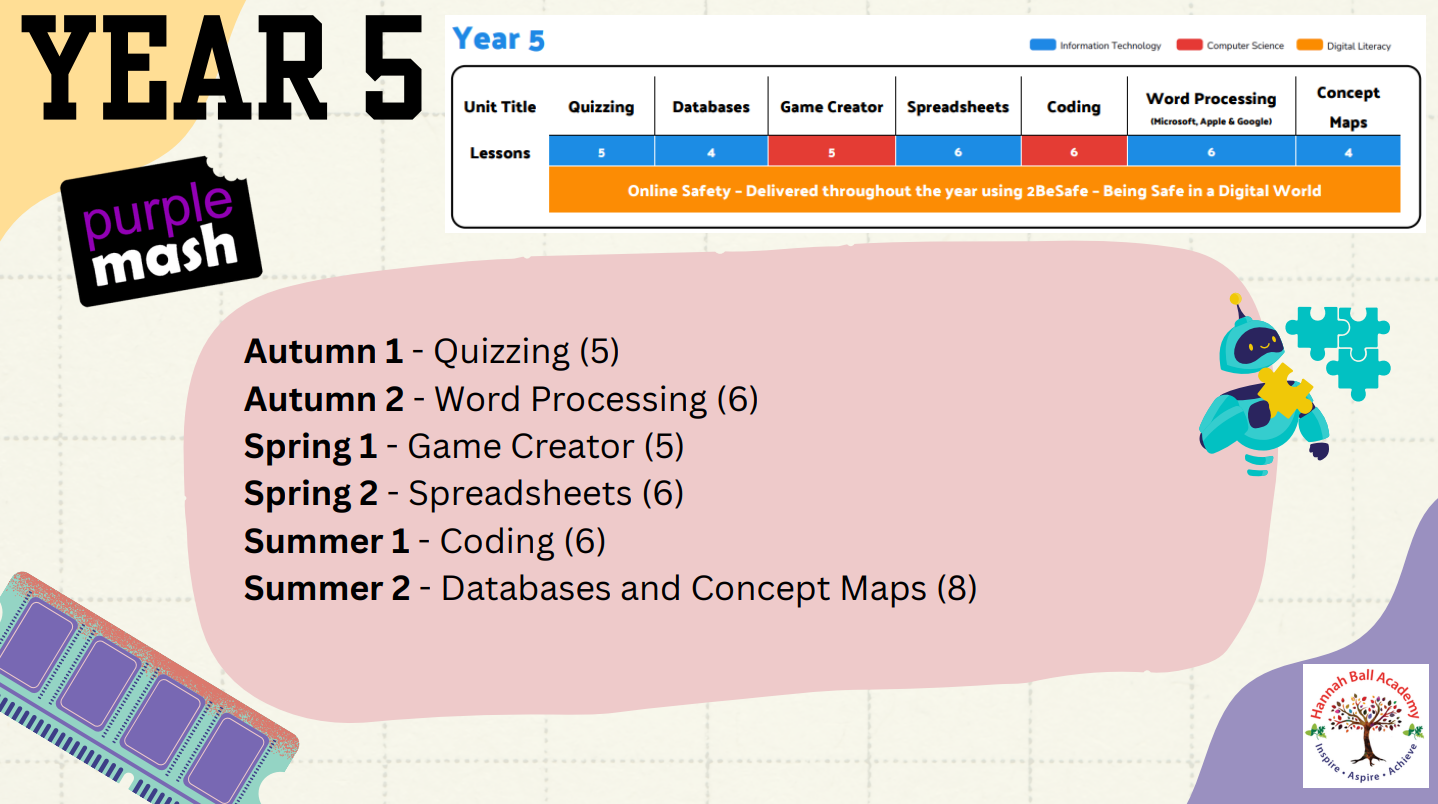1438x804 pixels.
Task: Select the Databases unit column header
Action: click(x=711, y=107)
